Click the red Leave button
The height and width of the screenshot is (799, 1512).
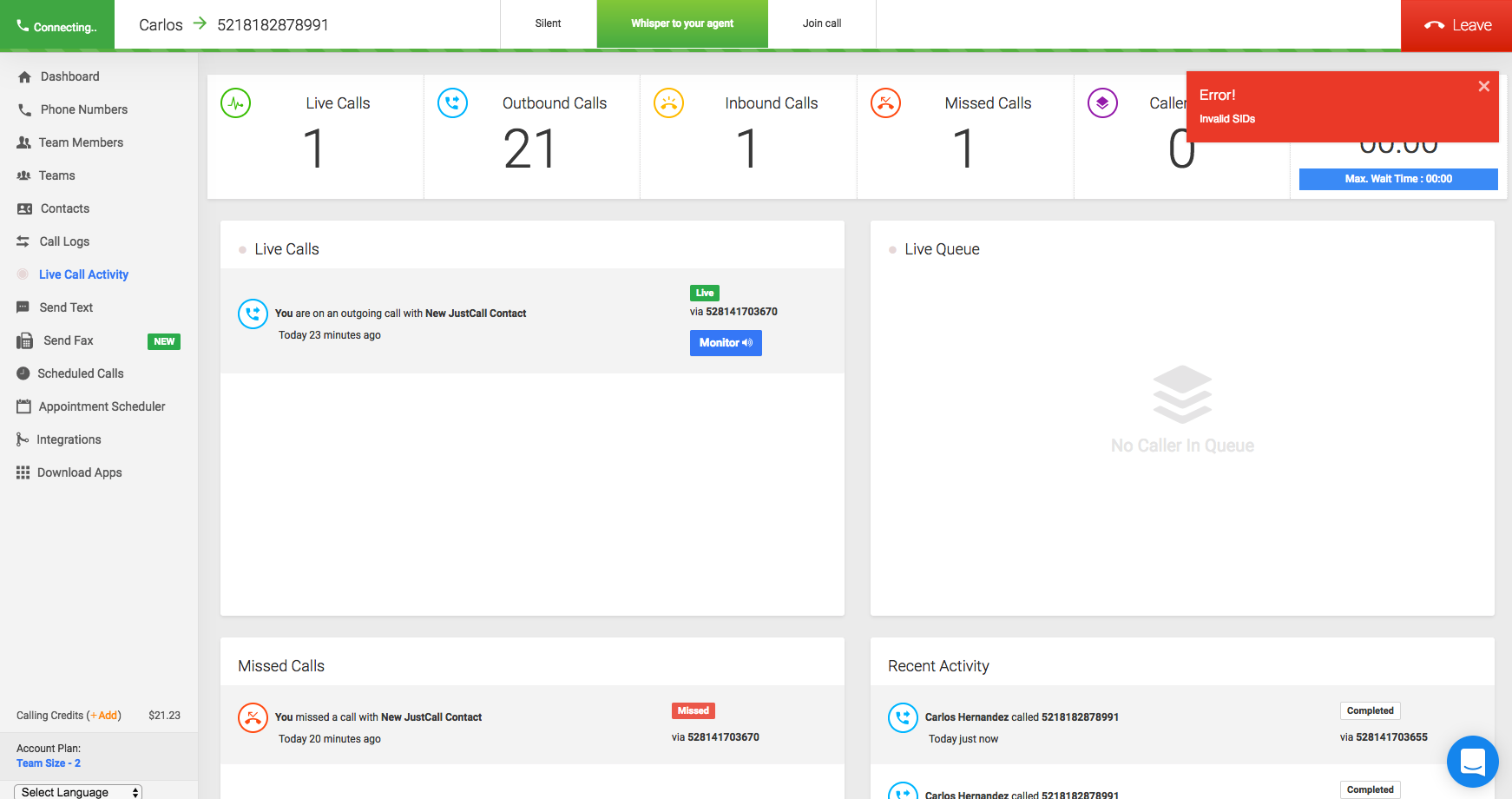click(x=1456, y=25)
